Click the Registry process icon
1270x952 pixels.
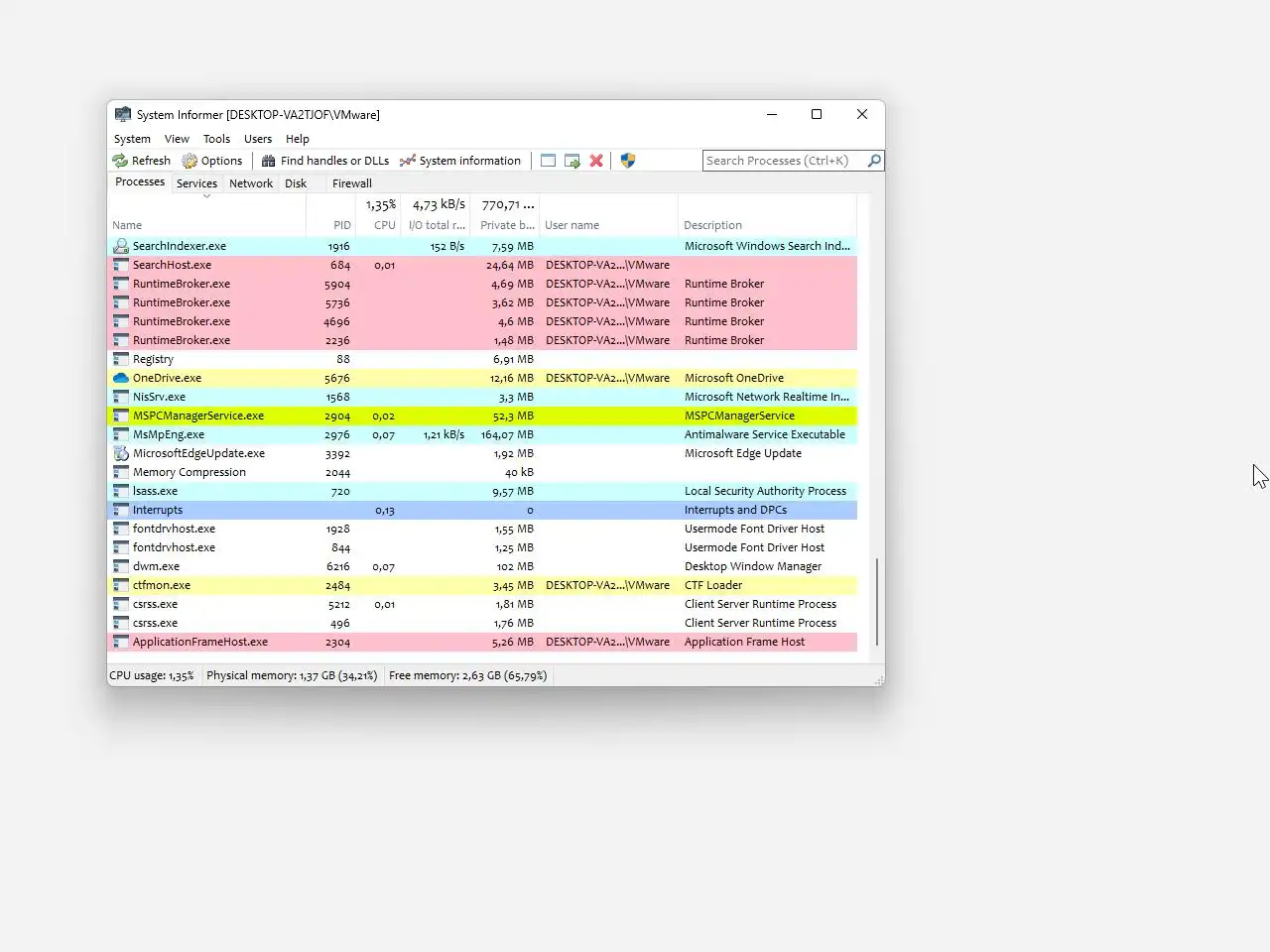coord(121,359)
